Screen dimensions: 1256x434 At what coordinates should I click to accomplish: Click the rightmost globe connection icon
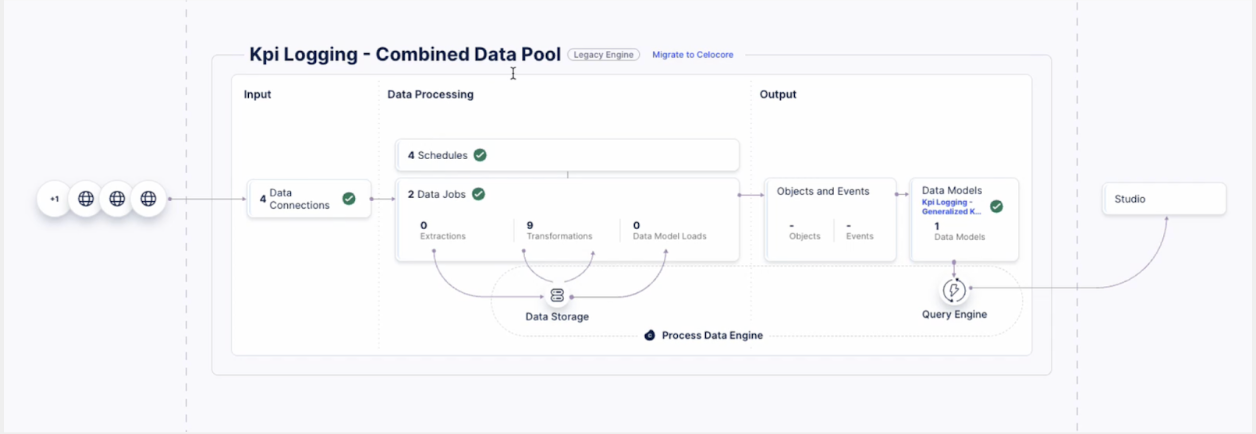click(148, 199)
